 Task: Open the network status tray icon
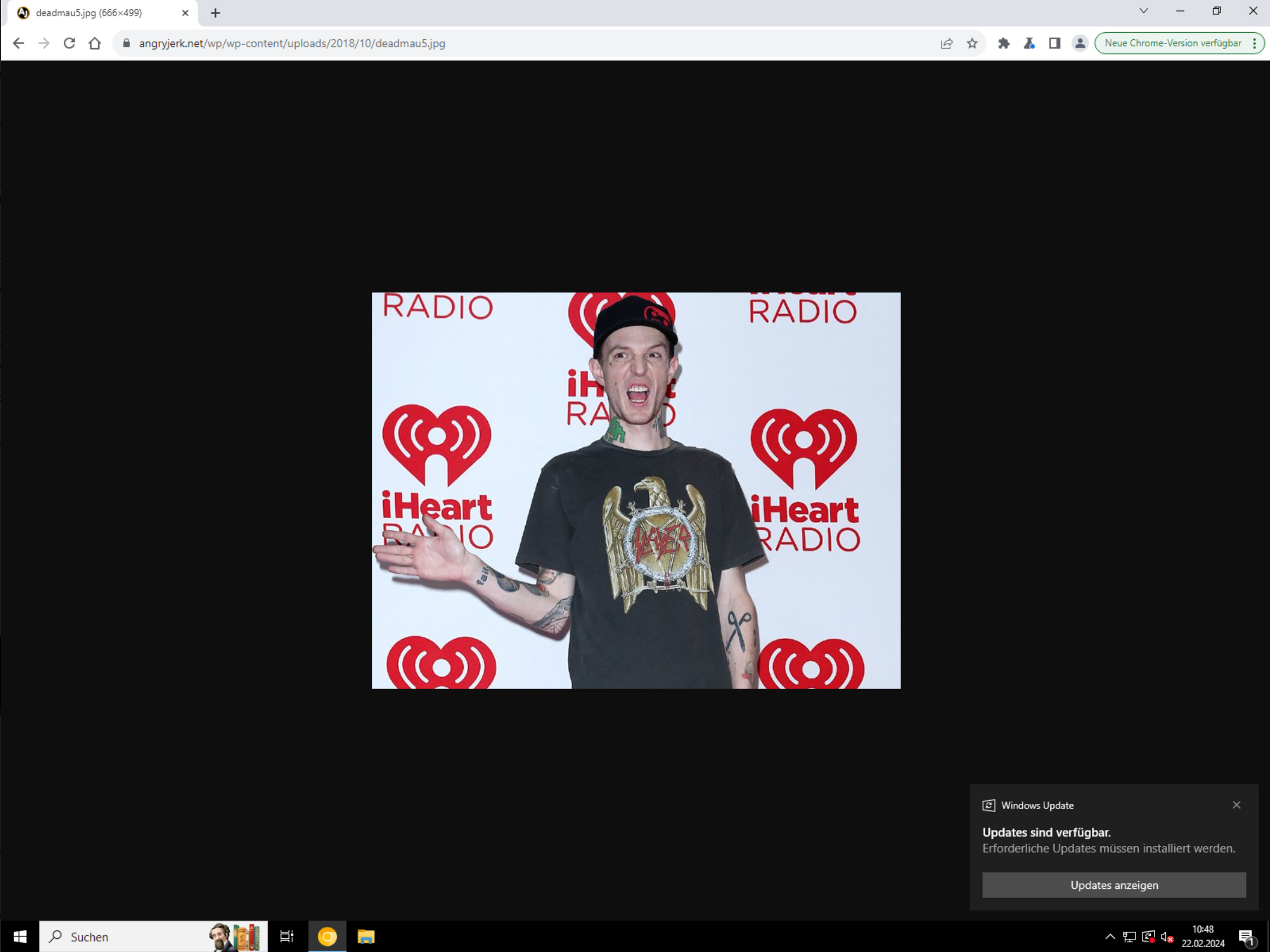(1130, 937)
